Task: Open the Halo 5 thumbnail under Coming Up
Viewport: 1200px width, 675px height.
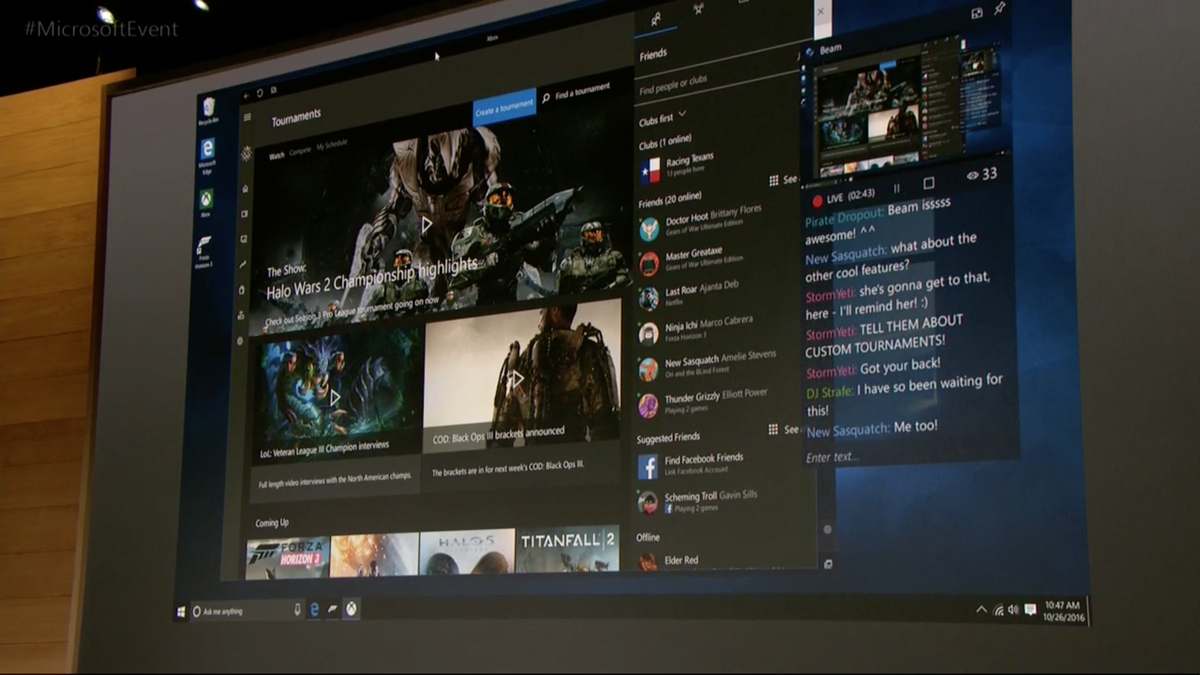Action: tap(467, 550)
